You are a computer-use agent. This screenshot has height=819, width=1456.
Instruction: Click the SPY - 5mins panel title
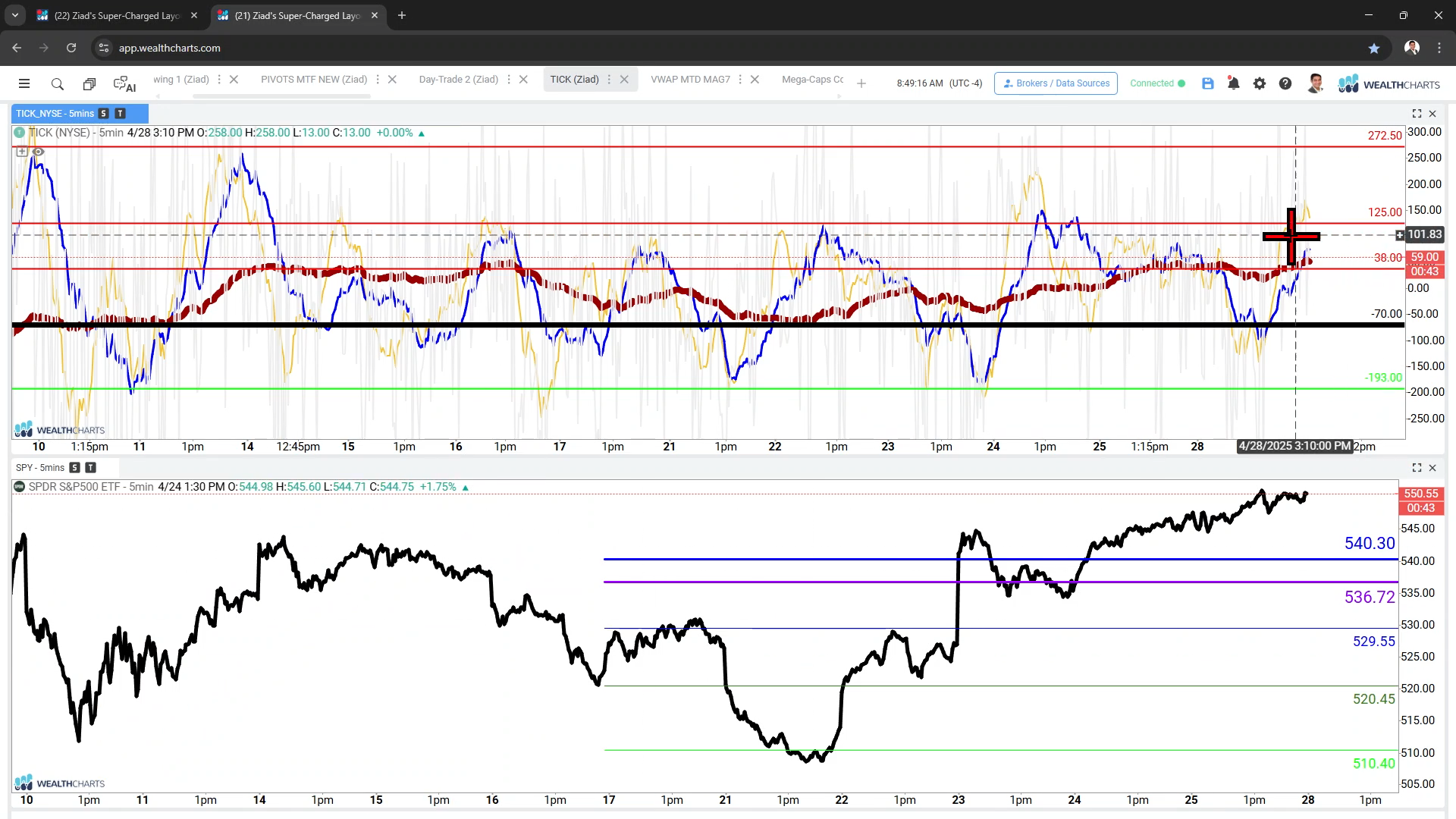(40, 468)
